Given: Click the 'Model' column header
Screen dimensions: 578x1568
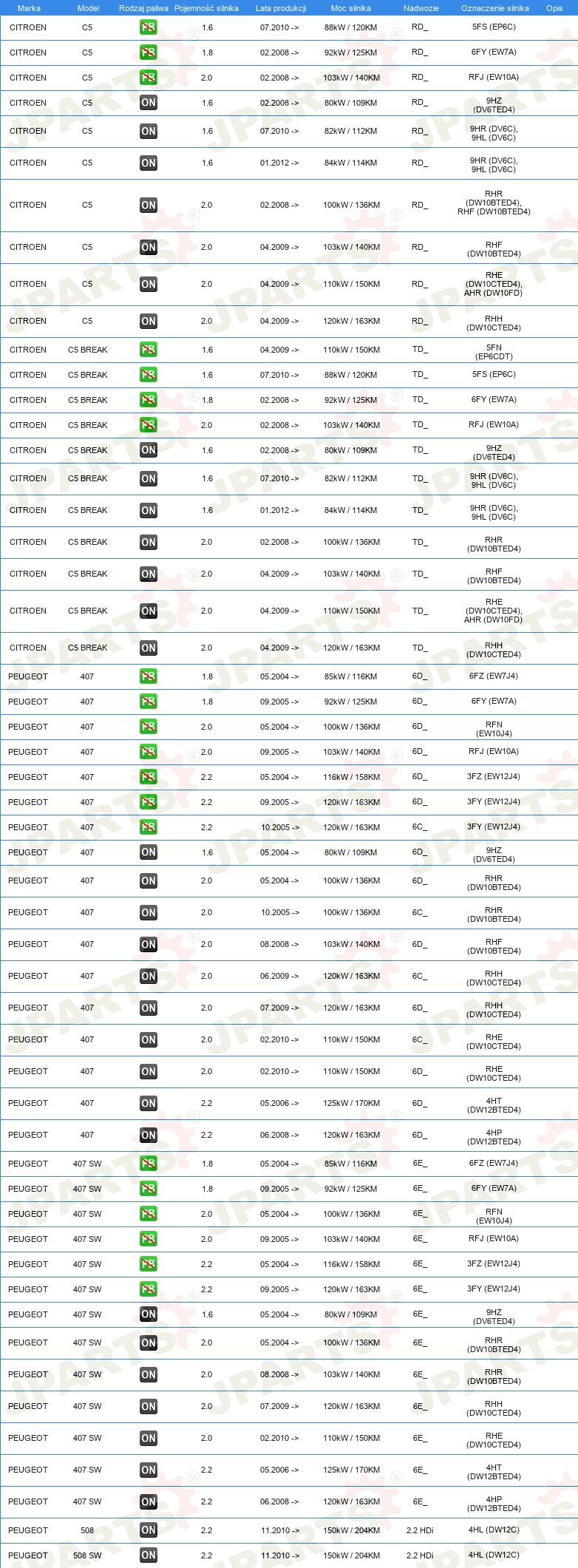Looking at the screenshot, I should click(x=88, y=8).
